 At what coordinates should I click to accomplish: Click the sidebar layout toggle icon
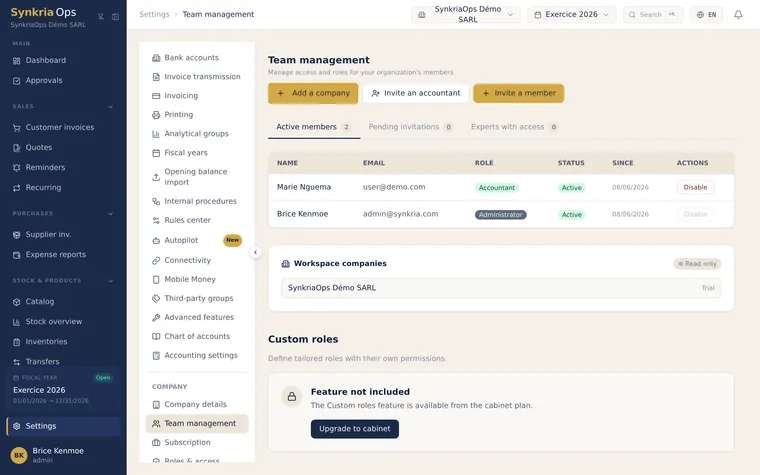click(x=115, y=16)
